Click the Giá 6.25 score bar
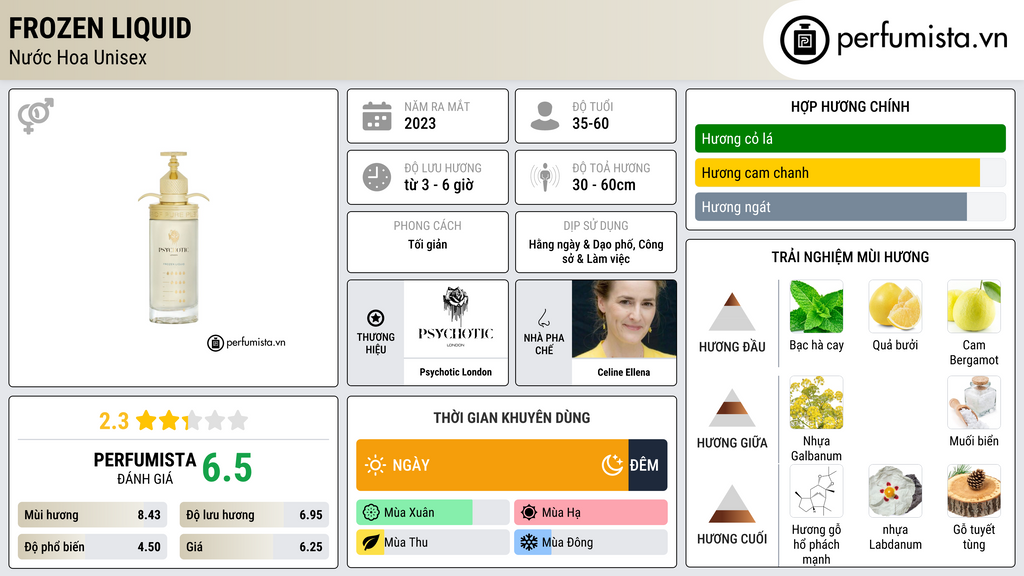 254,547
